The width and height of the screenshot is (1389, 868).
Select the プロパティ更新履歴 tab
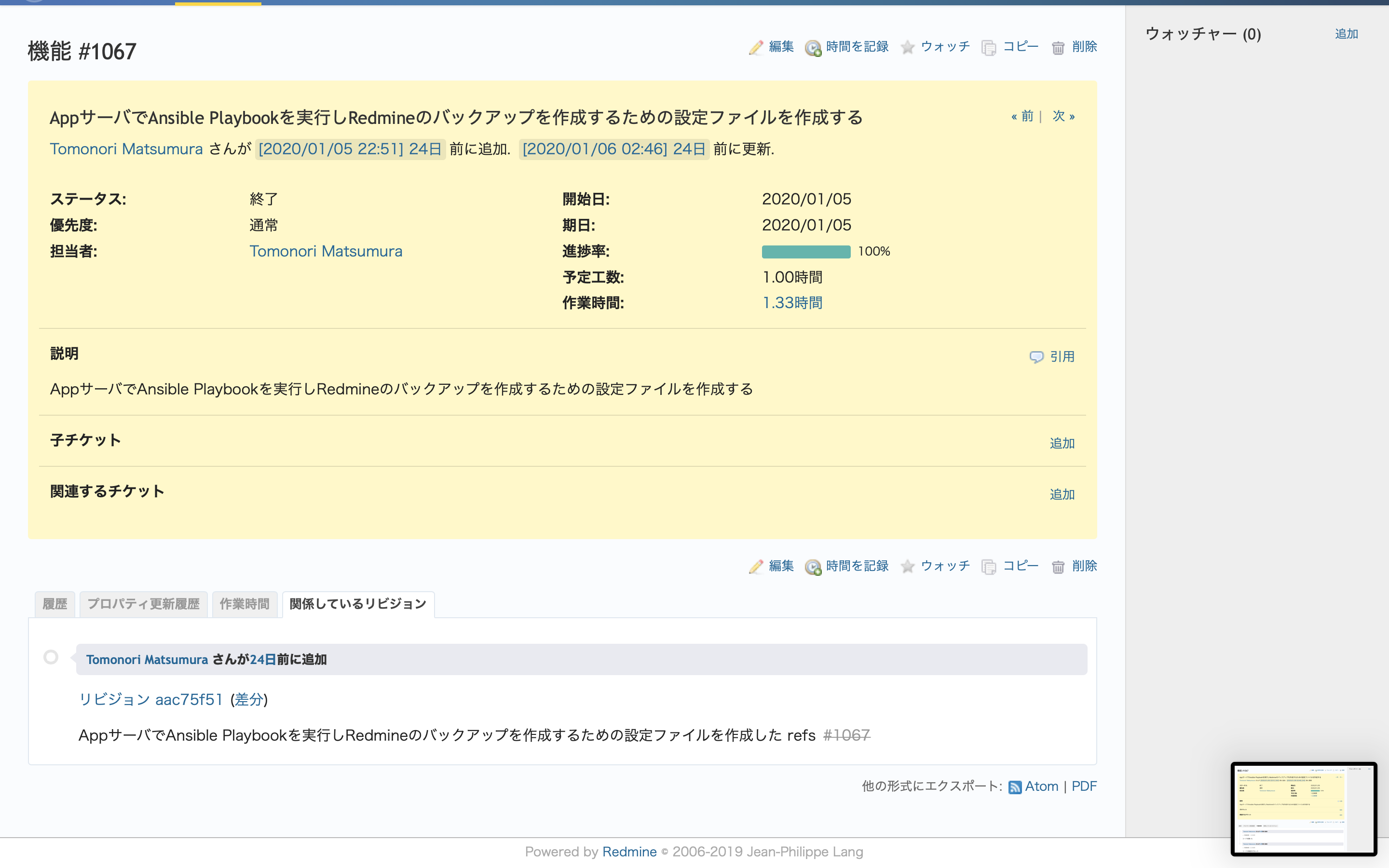pos(143,604)
